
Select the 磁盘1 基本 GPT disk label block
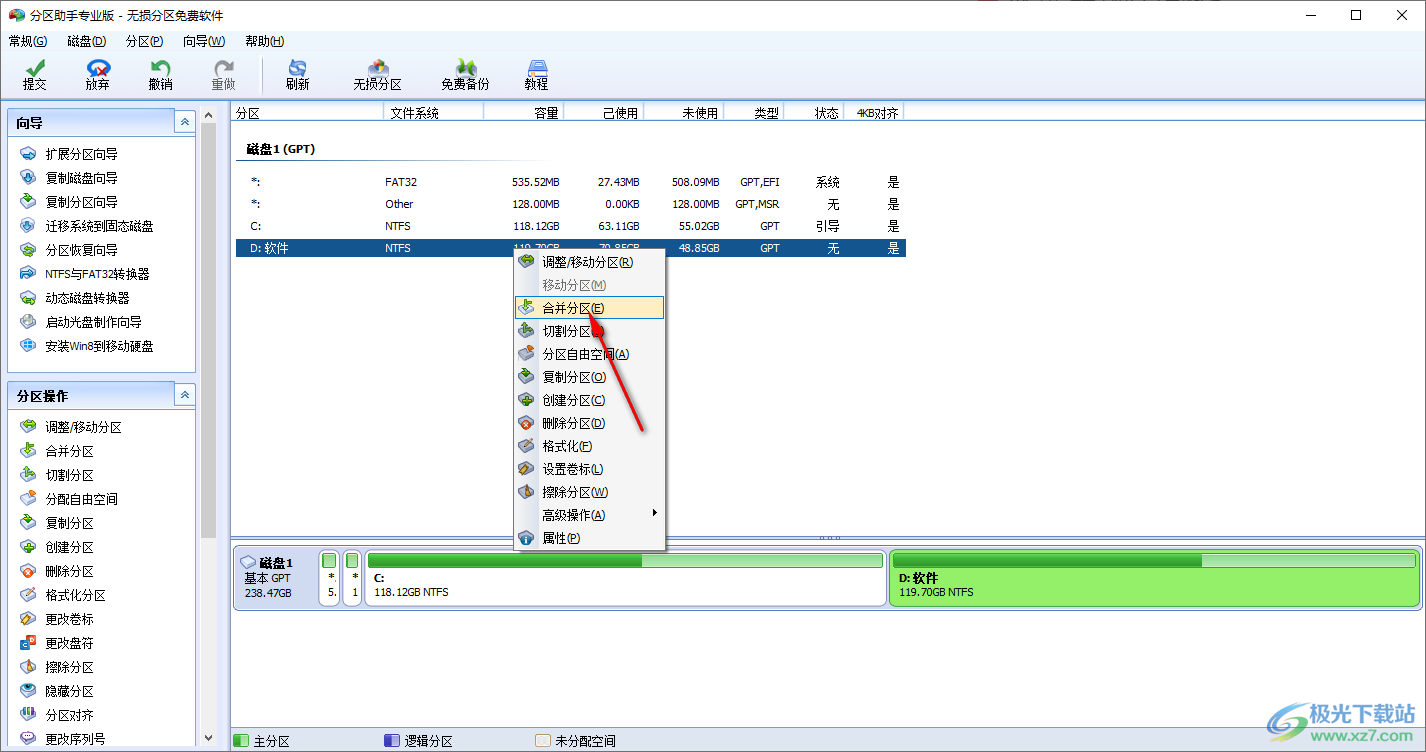tap(275, 578)
